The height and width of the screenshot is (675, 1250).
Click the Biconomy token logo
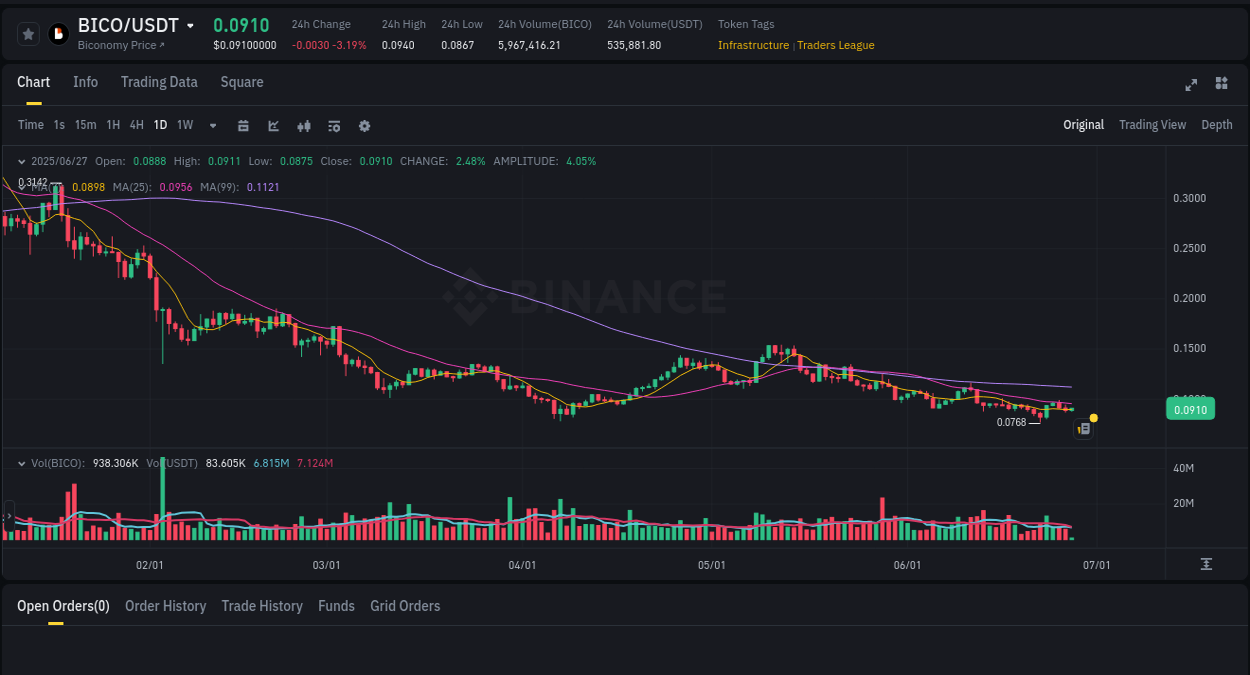57,33
